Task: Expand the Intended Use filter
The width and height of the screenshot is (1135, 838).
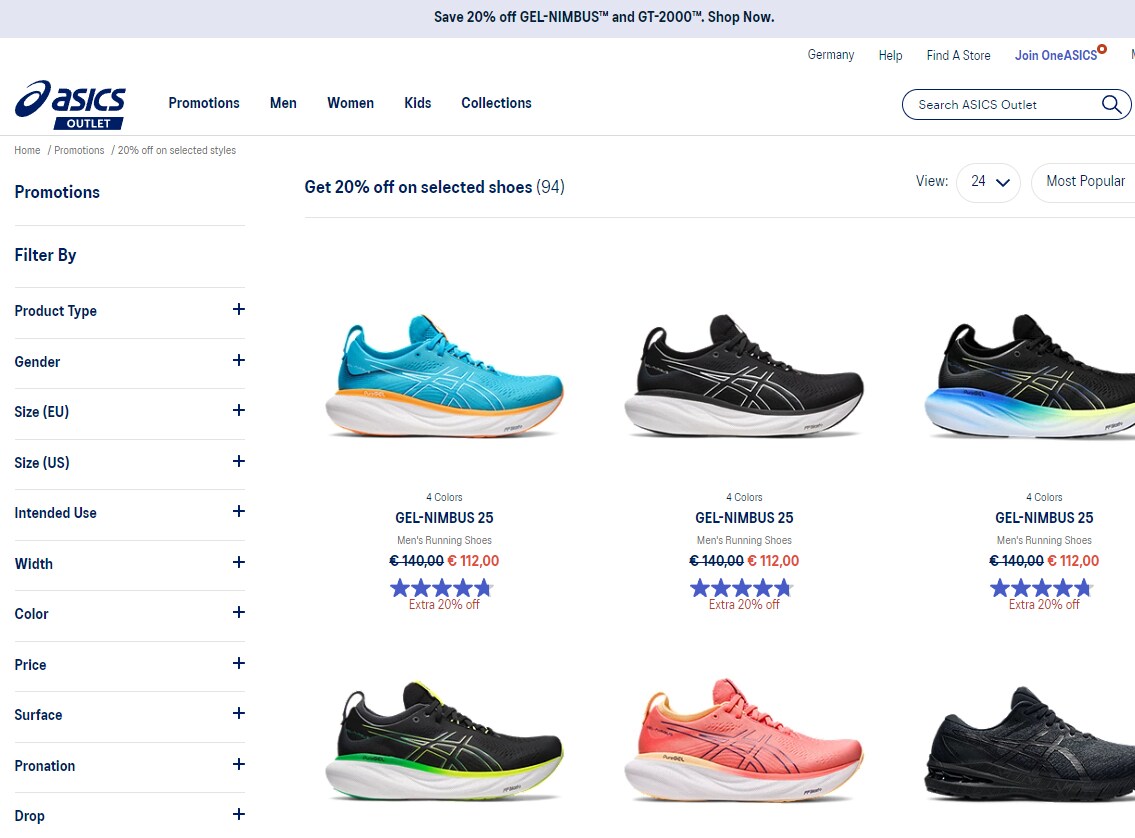Action: (130, 512)
